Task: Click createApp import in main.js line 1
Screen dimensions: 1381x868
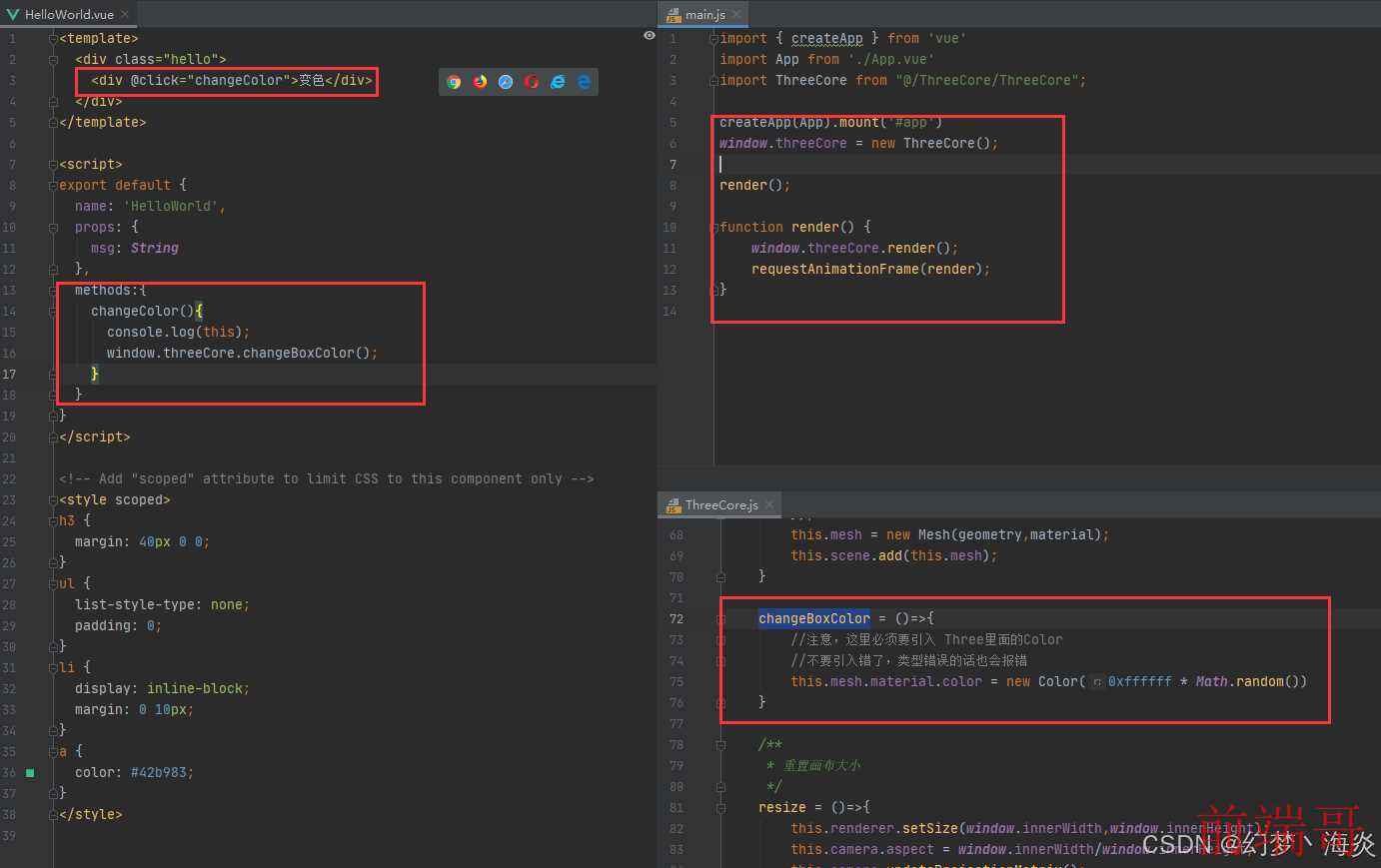Action: (x=827, y=38)
